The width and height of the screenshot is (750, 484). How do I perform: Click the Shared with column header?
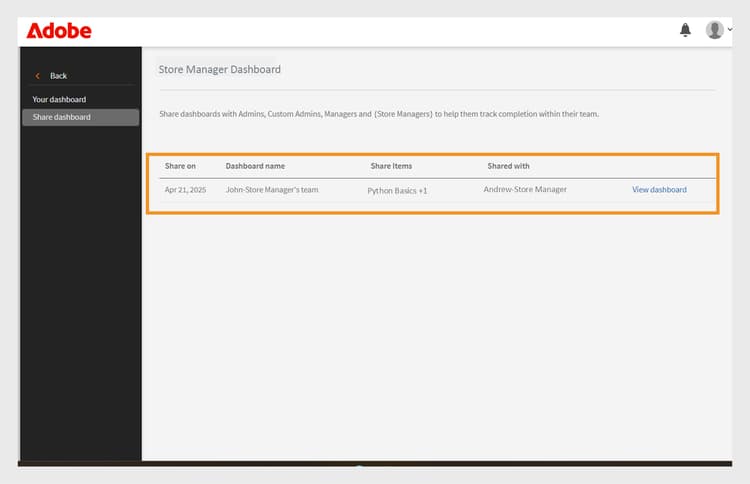point(508,166)
